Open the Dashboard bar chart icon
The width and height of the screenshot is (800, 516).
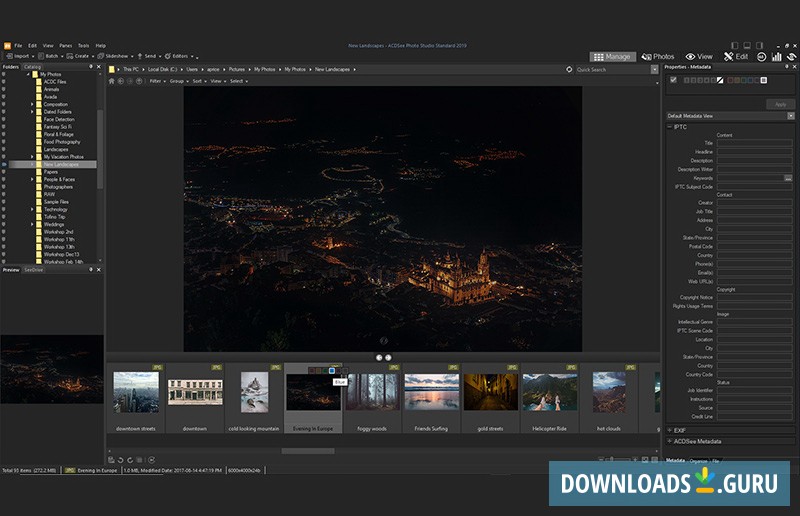(776, 57)
